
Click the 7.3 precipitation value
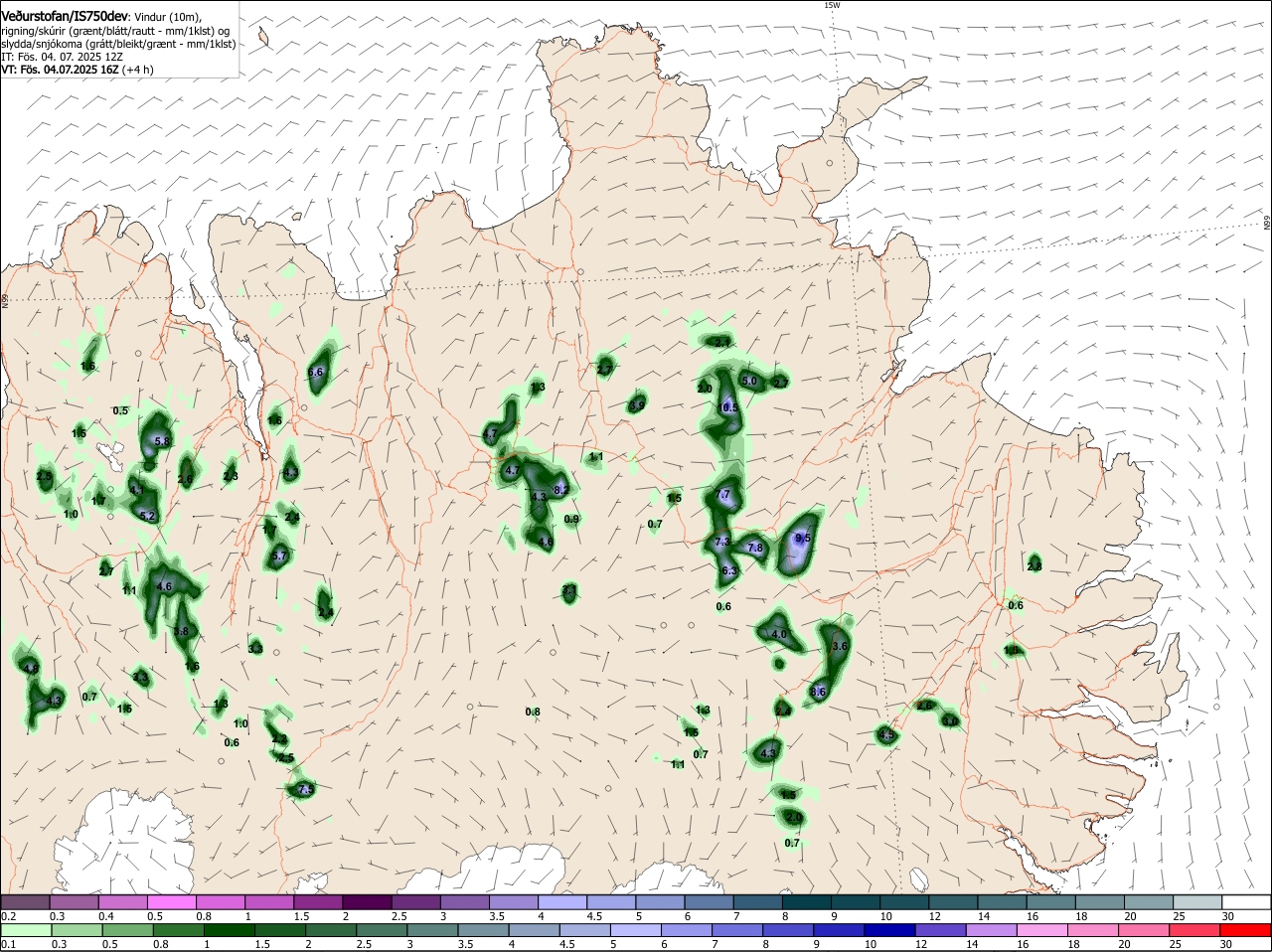click(722, 542)
